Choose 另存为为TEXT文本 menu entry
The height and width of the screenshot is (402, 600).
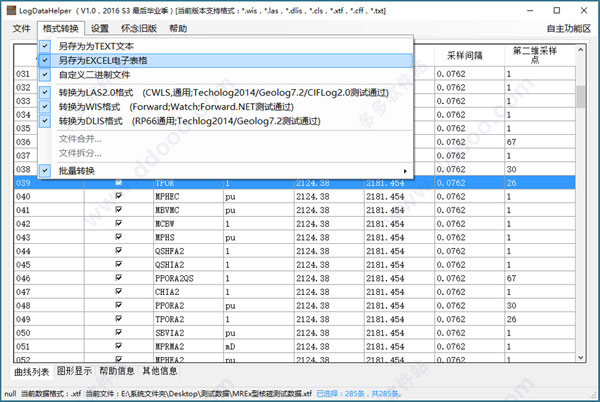coord(226,46)
